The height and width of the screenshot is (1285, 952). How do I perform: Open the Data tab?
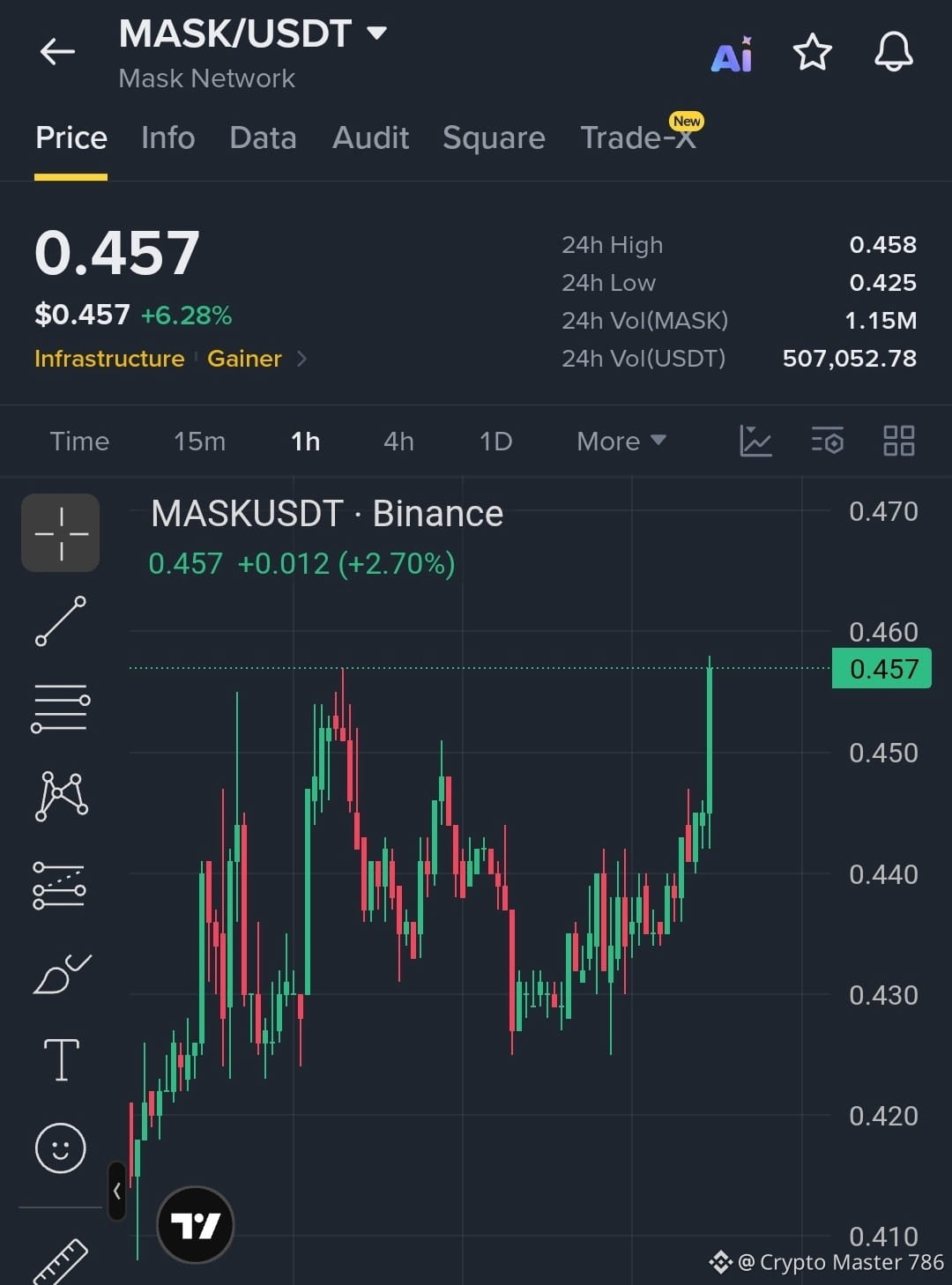tap(263, 138)
